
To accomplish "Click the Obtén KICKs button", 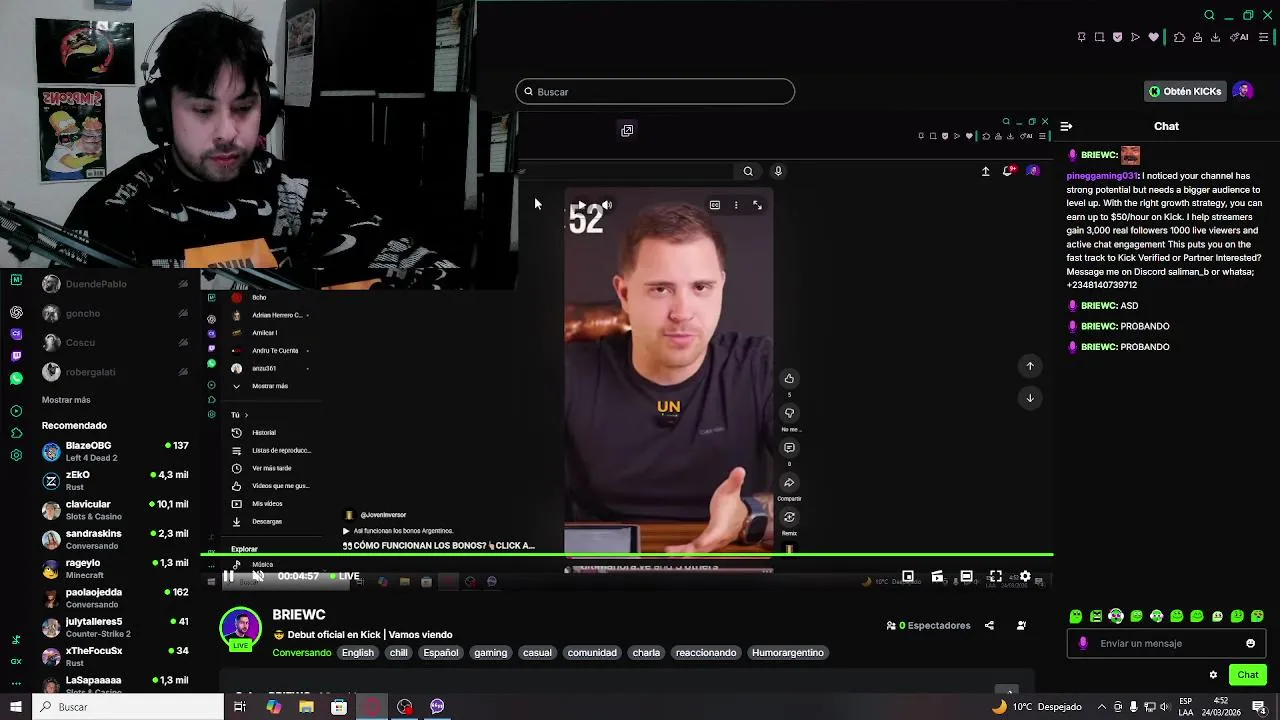I will [x=1185, y=91].
